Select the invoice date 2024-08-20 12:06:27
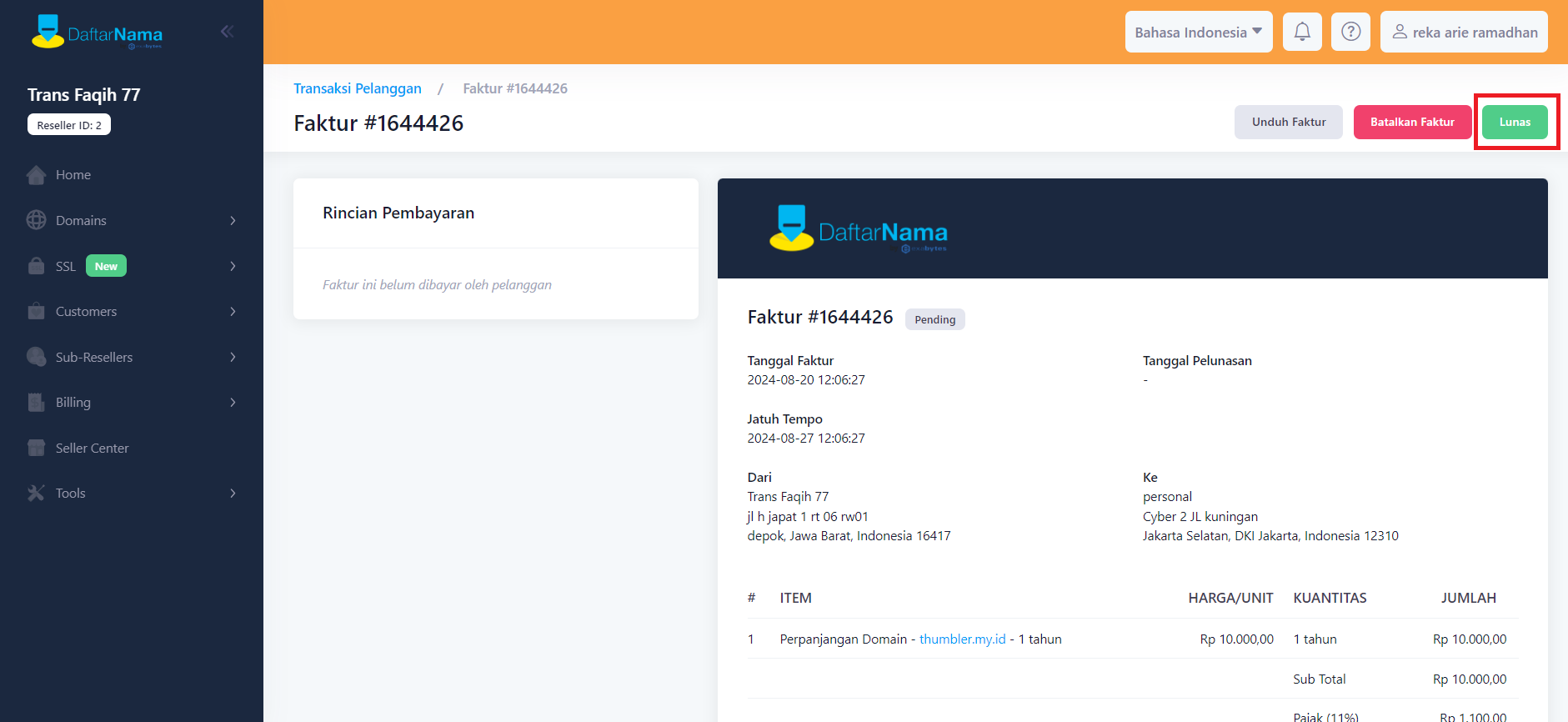Screen dimensions: 1568x722 (x=806, y=379)
